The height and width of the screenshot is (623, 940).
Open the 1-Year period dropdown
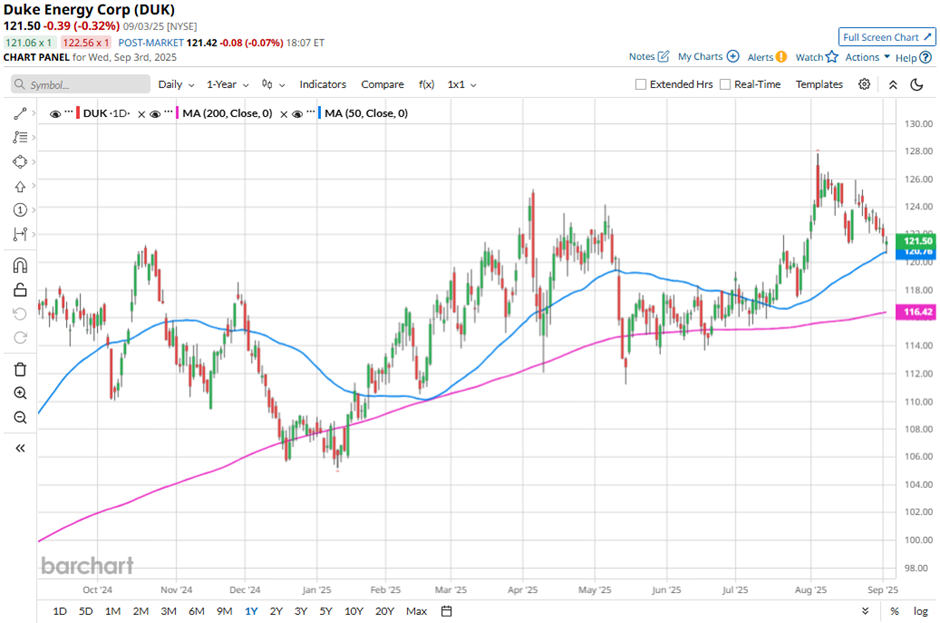click(x=228, y=85)
